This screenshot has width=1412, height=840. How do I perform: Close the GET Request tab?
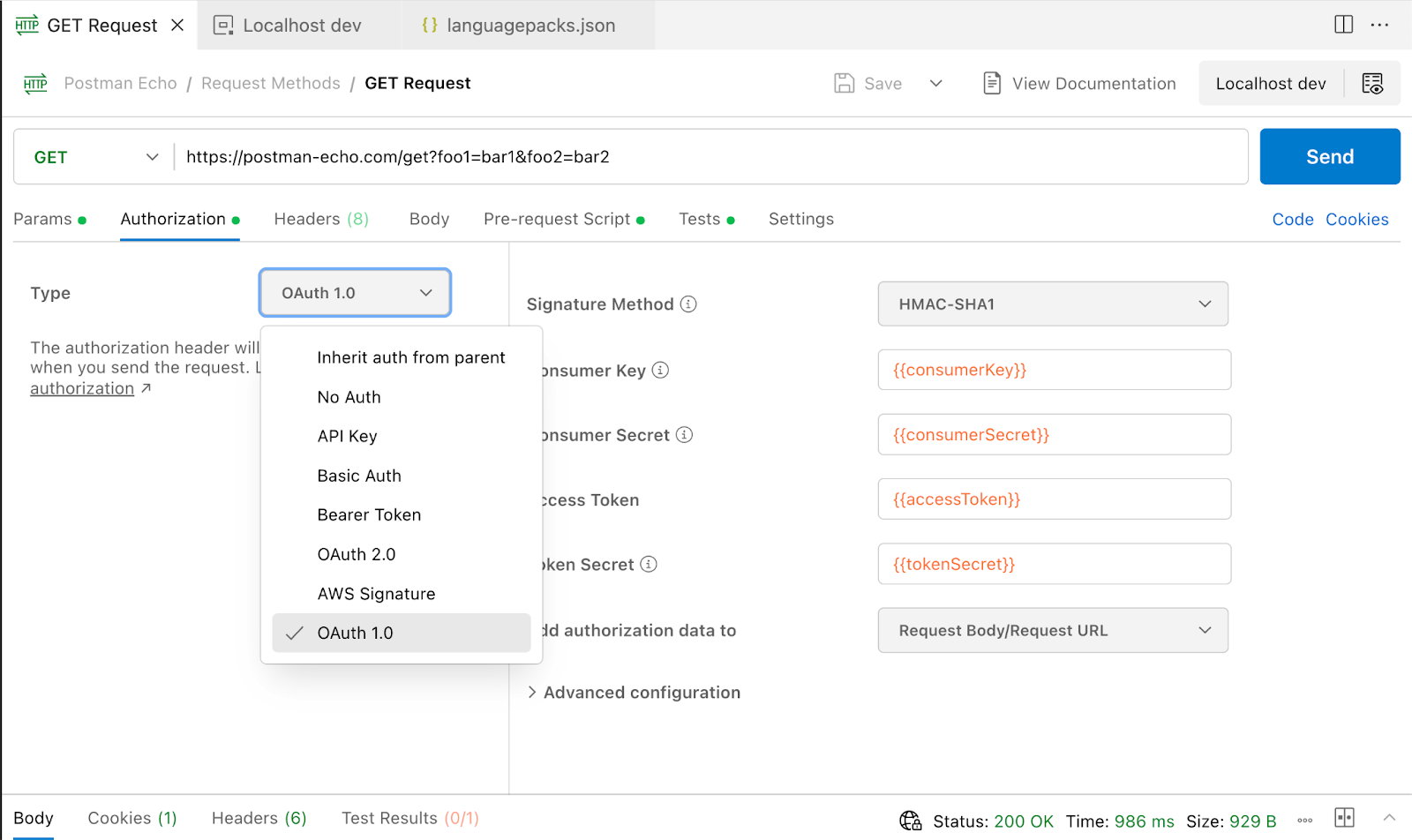pyautogui.click(x=177, y=25)
